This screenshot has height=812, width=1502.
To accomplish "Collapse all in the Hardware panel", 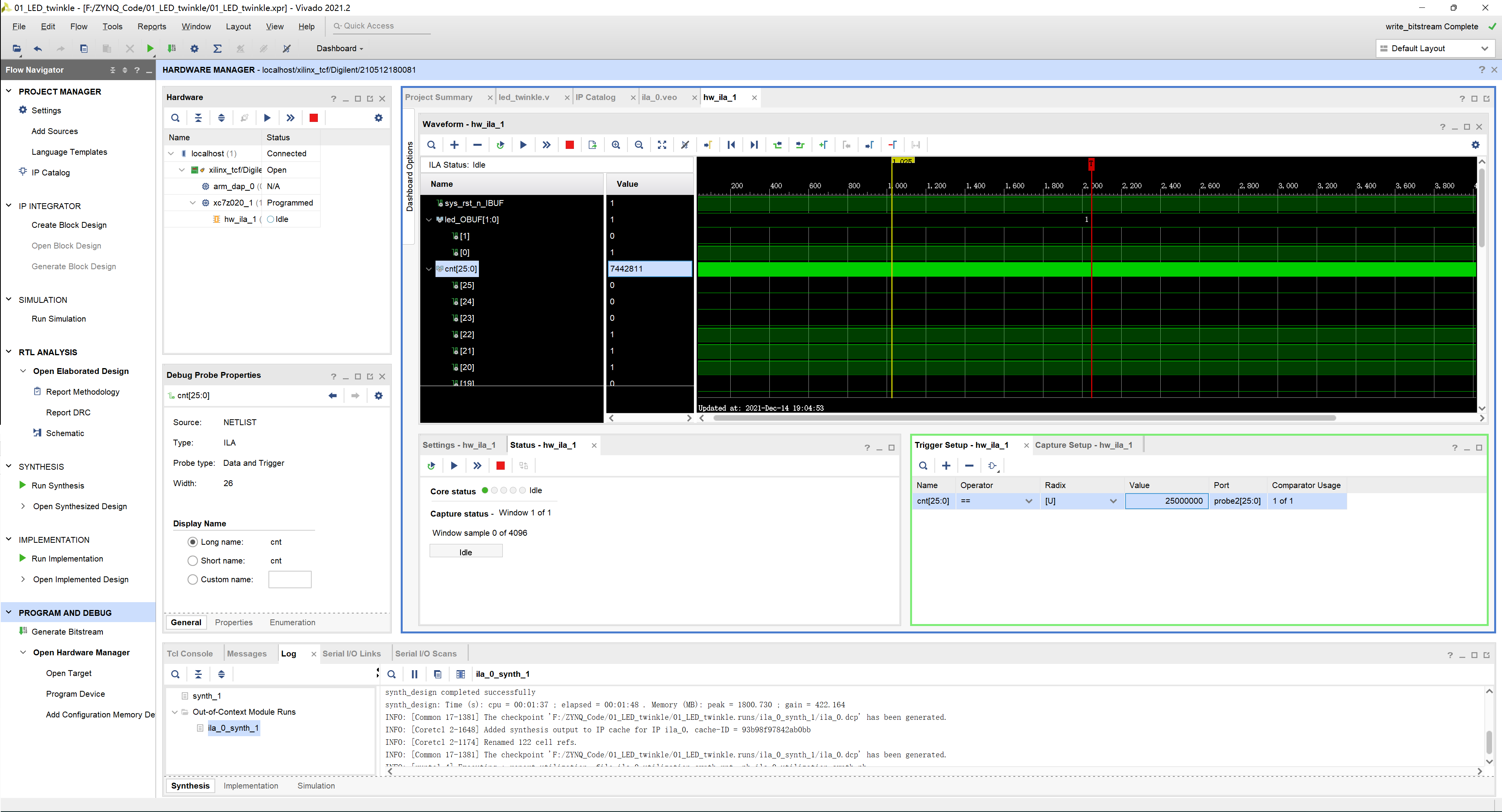I will point(198,118).
